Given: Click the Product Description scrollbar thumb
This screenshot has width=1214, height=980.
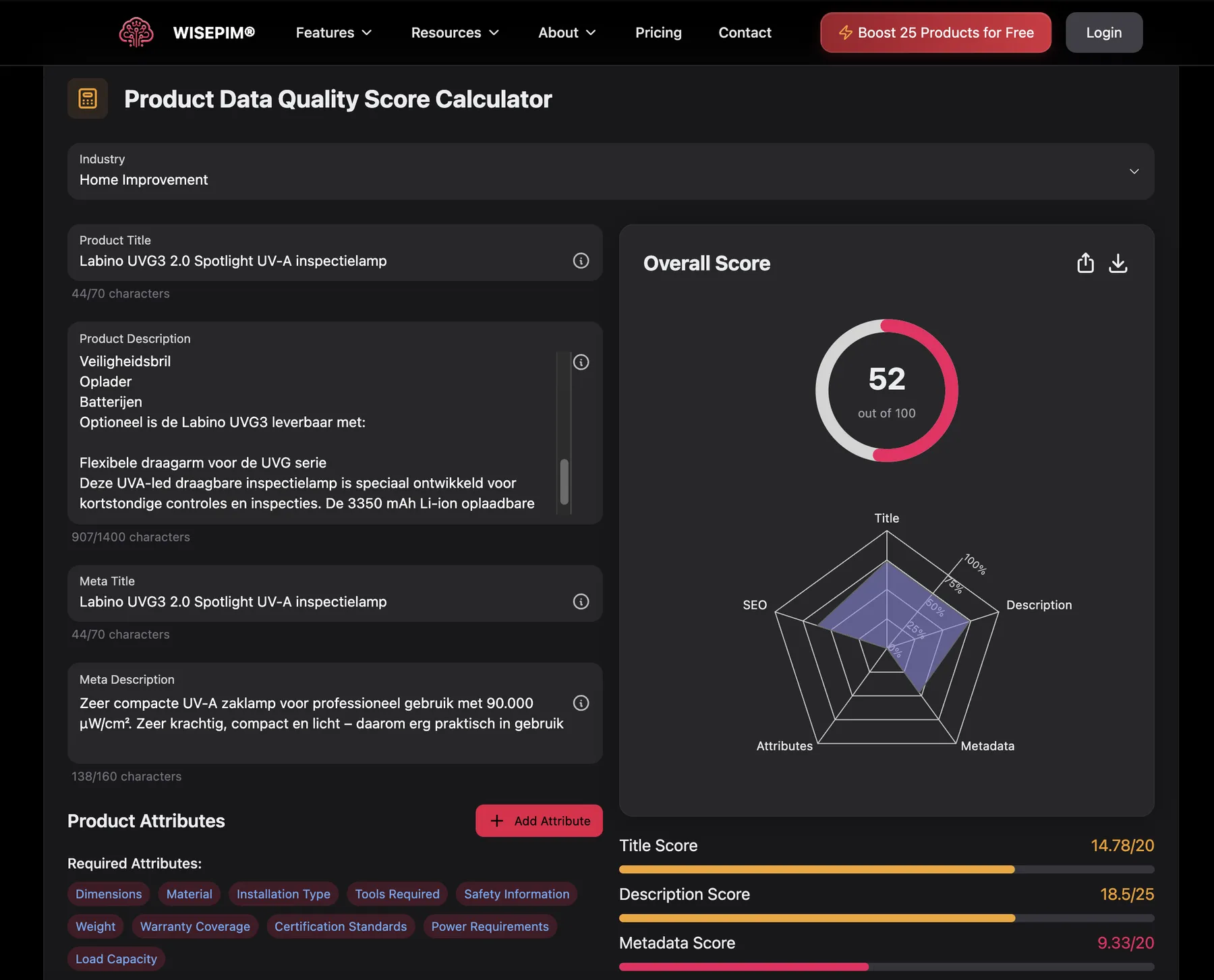Looking at the screenshot, I should (x=565, y=482).
